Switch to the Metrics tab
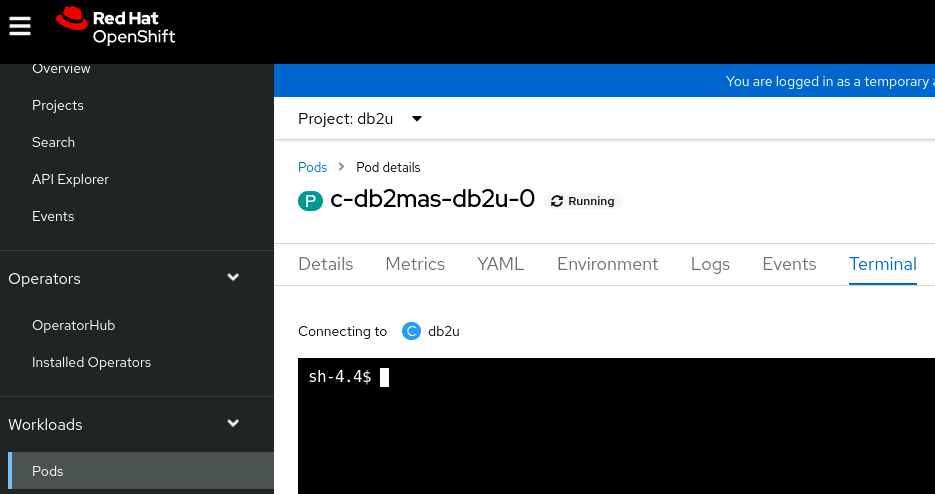The height and width of the screenshot is (494, 935). (x=415, y=264)
